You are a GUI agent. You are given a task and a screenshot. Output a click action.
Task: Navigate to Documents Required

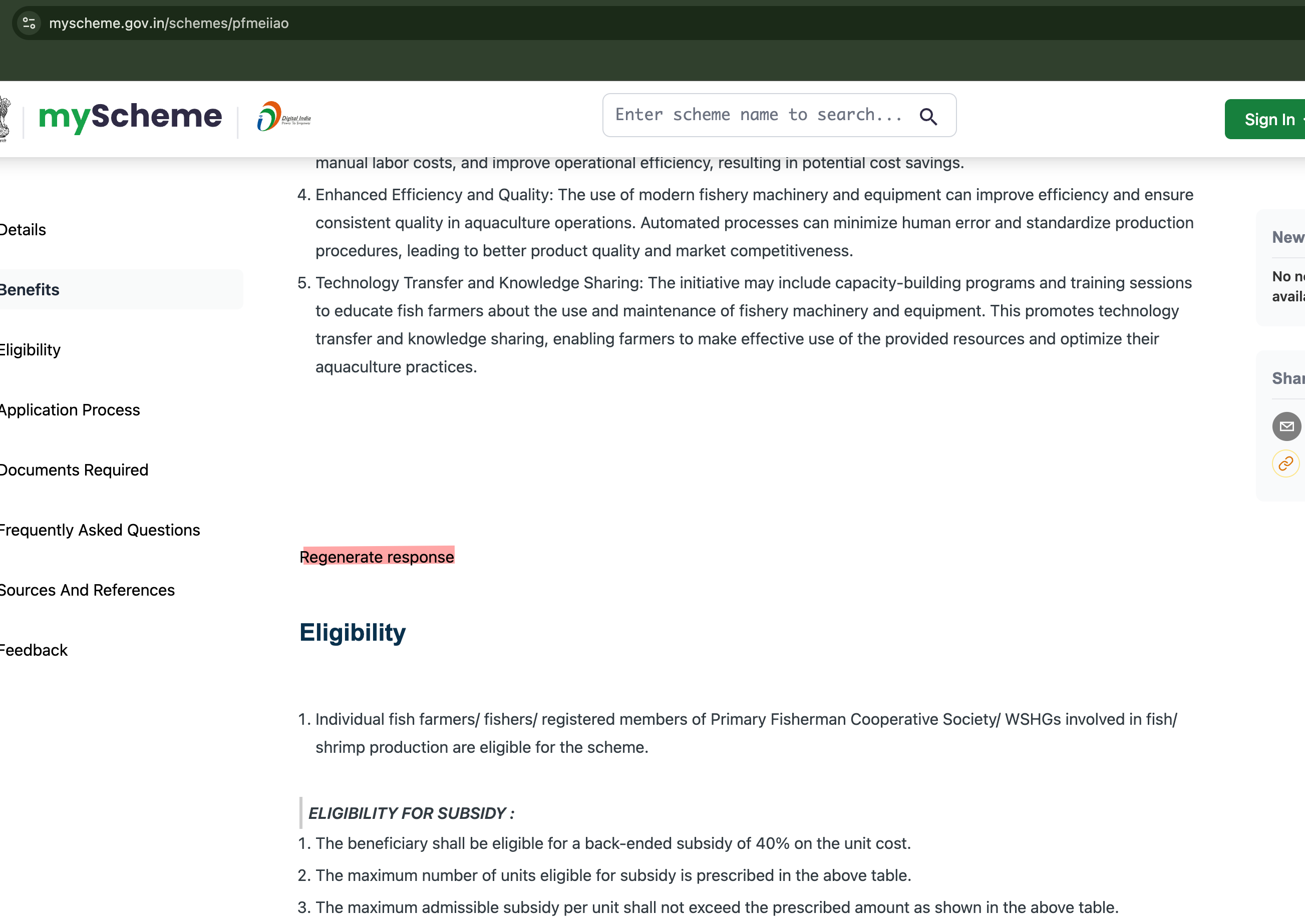tap(74, 470)
